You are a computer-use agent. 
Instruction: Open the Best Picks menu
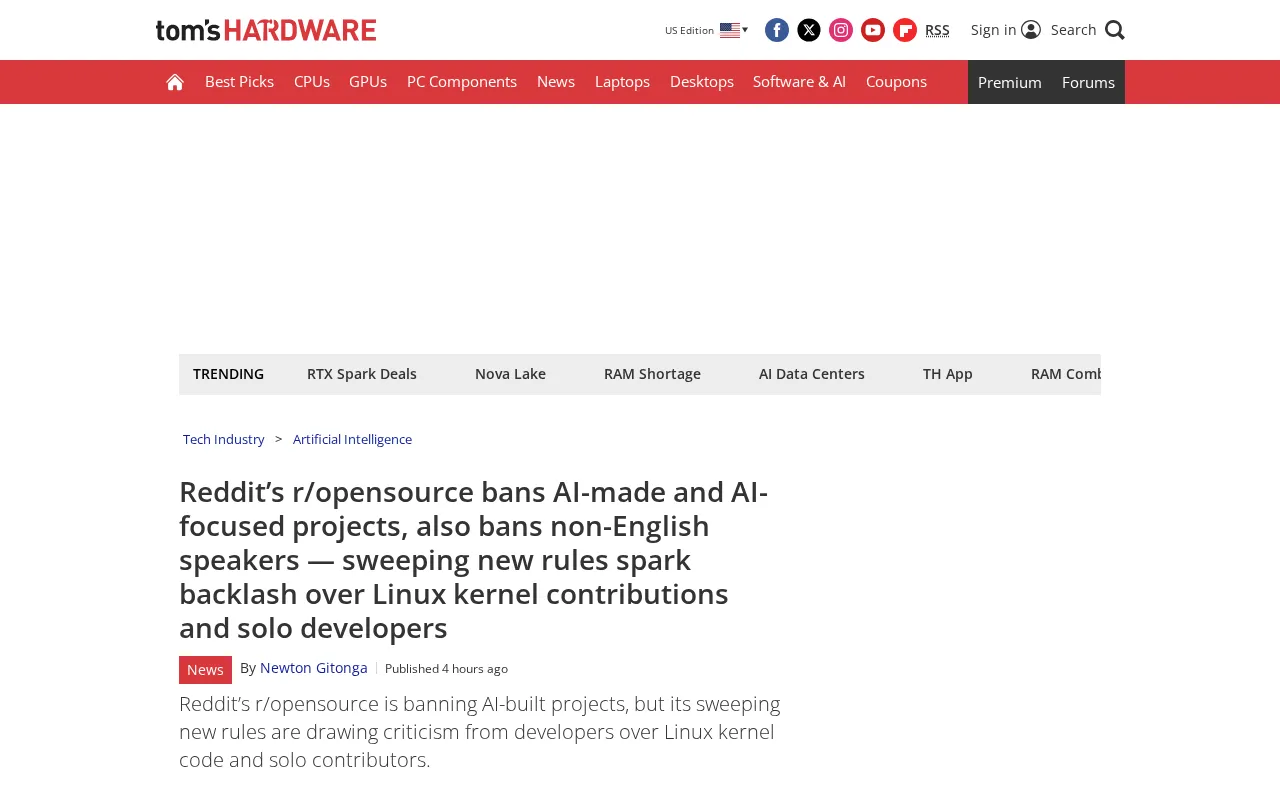(x=239, y=82)
